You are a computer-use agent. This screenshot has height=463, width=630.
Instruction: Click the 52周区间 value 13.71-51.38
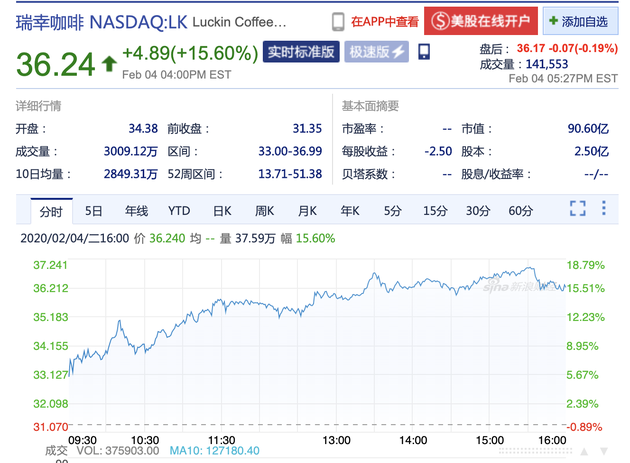[x=290, y=174]
